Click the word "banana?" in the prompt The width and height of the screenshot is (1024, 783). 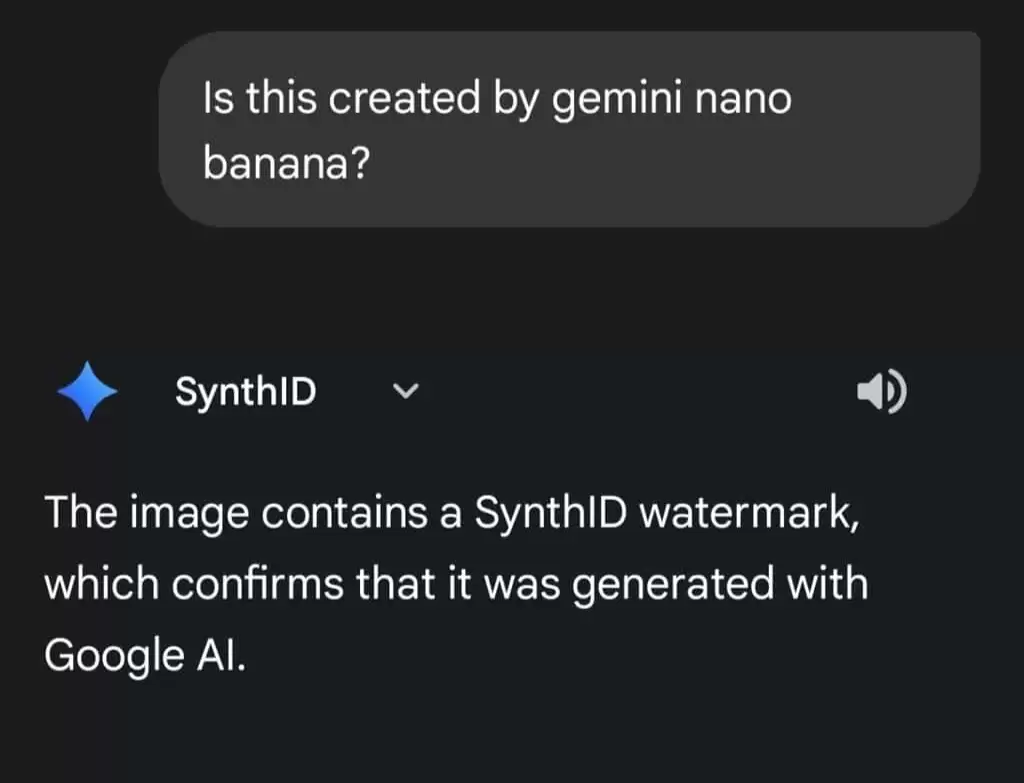(x=288, y=164)
